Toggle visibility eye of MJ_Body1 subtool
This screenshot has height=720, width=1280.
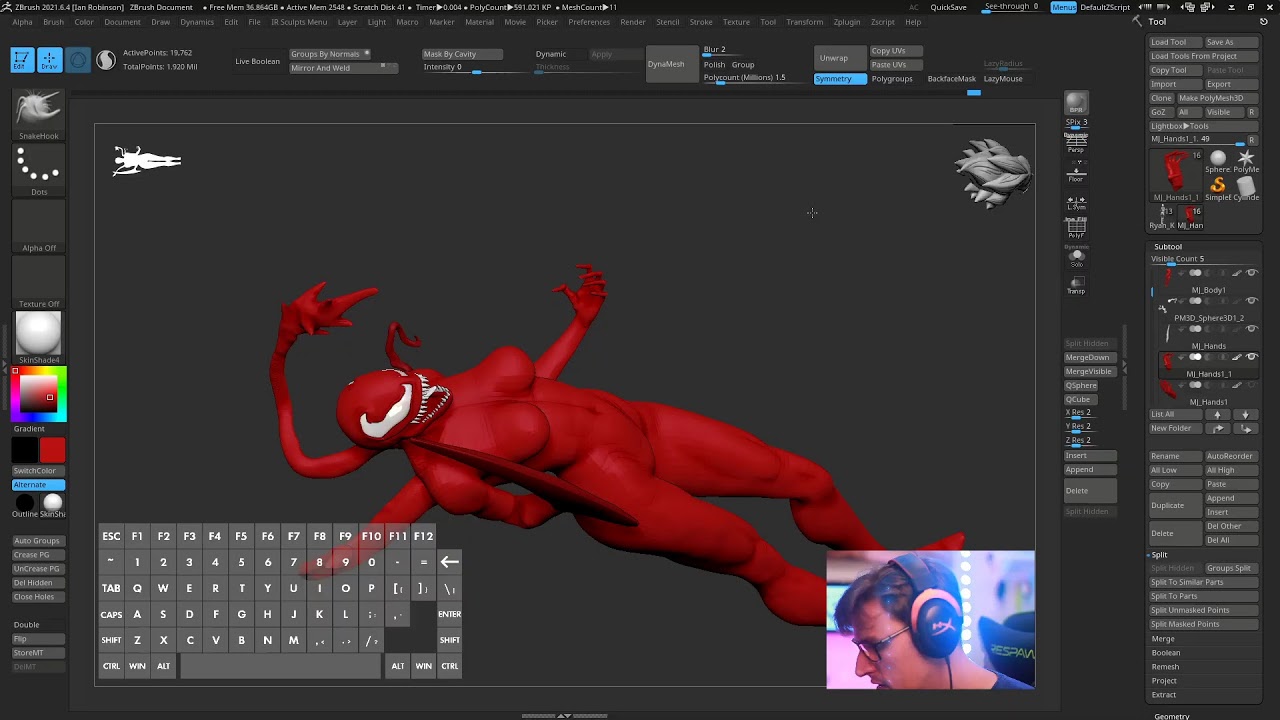pyautogui.click(x=1251, y=273)
